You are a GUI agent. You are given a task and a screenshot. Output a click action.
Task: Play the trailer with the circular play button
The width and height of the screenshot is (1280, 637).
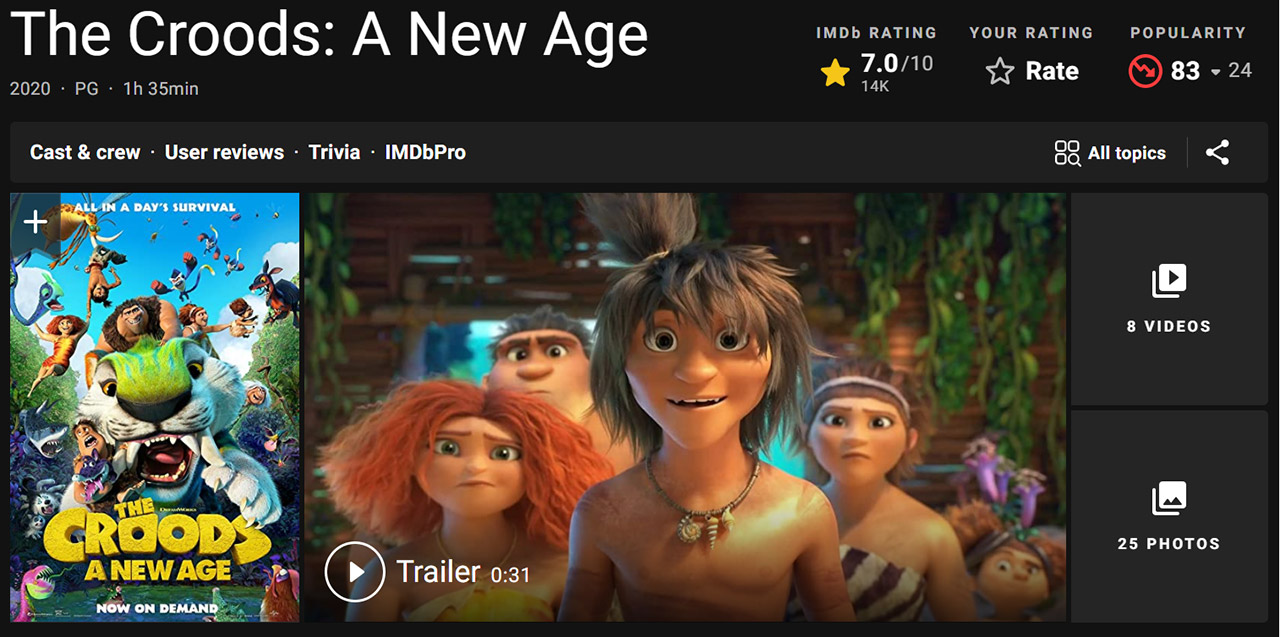tap(355, 572)
